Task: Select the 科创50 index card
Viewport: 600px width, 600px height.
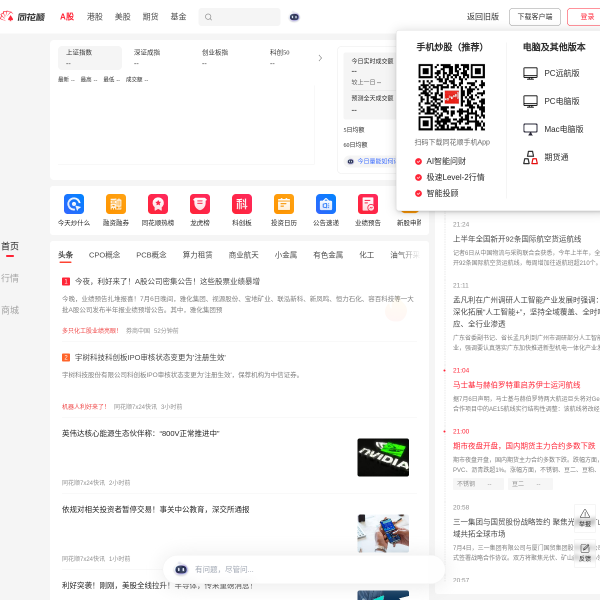Action: (x=291, y=58)
